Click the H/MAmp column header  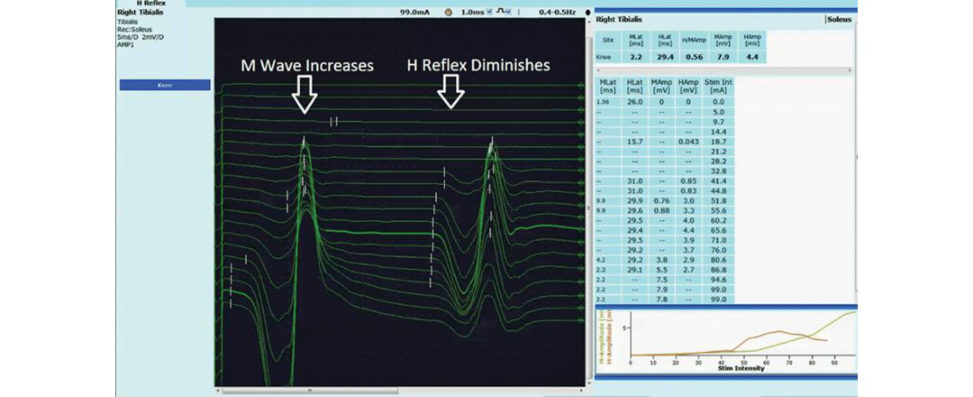(x=695, y=39)
